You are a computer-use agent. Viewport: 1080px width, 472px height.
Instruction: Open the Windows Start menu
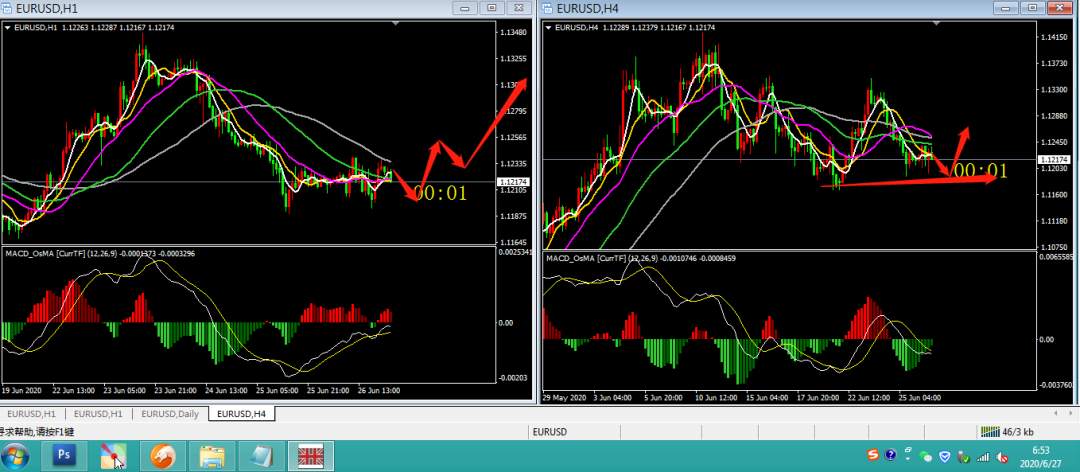15,455
